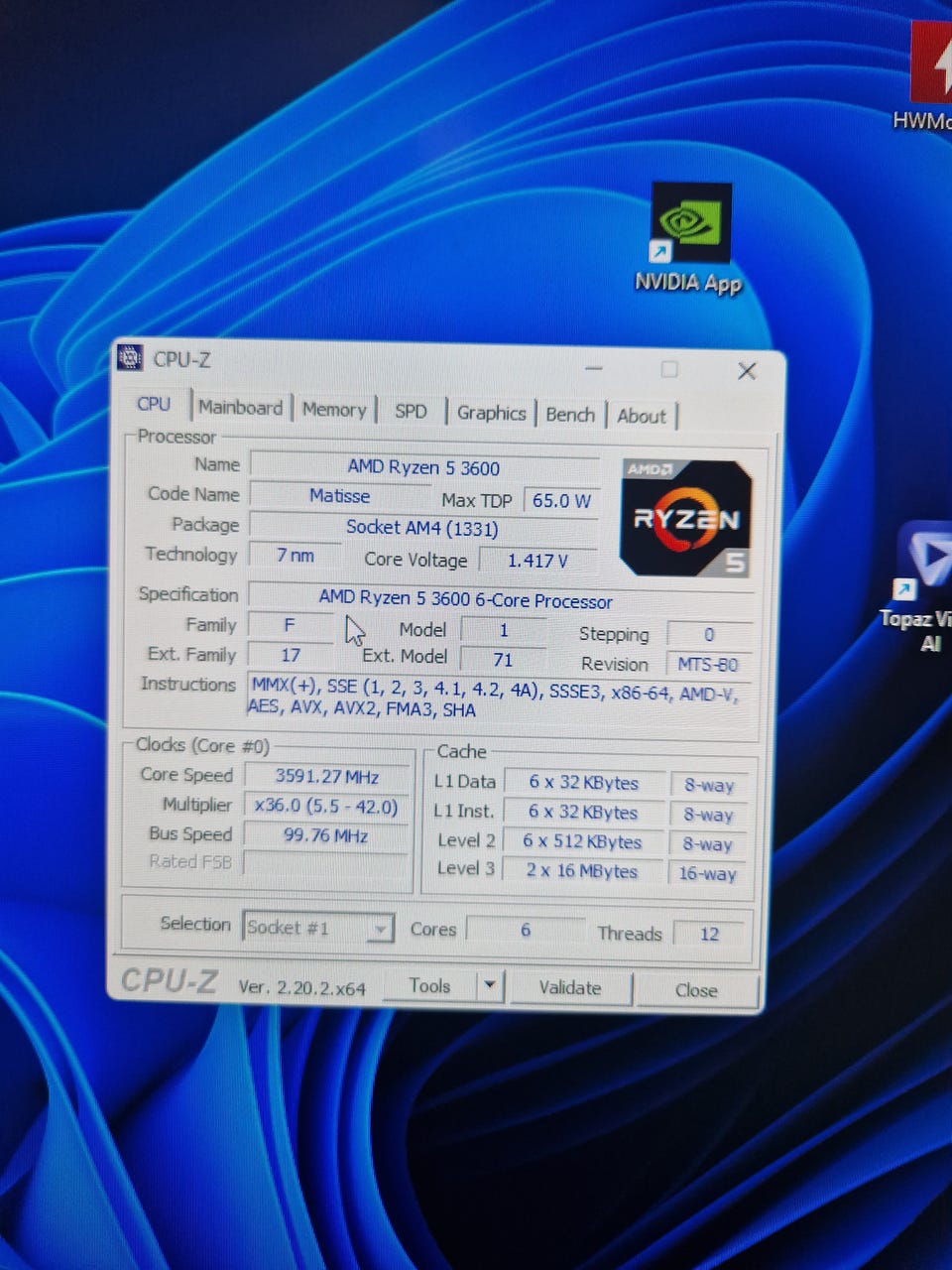This screenshot has width=952, height=1270.
Task: Open the Bench tab
Action: point(570,415)
